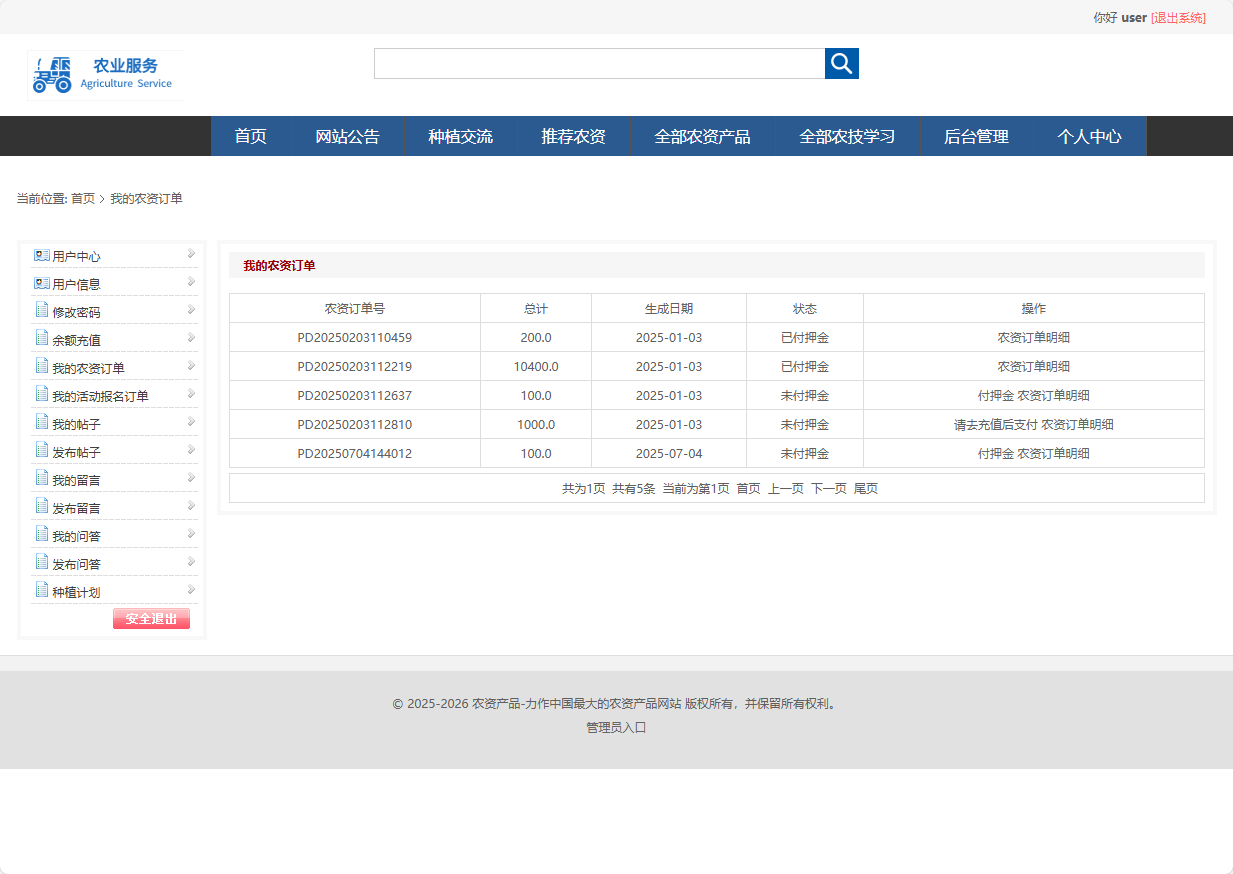
Task: Click the search magnifier icon
Action: [x=841, y=63]
